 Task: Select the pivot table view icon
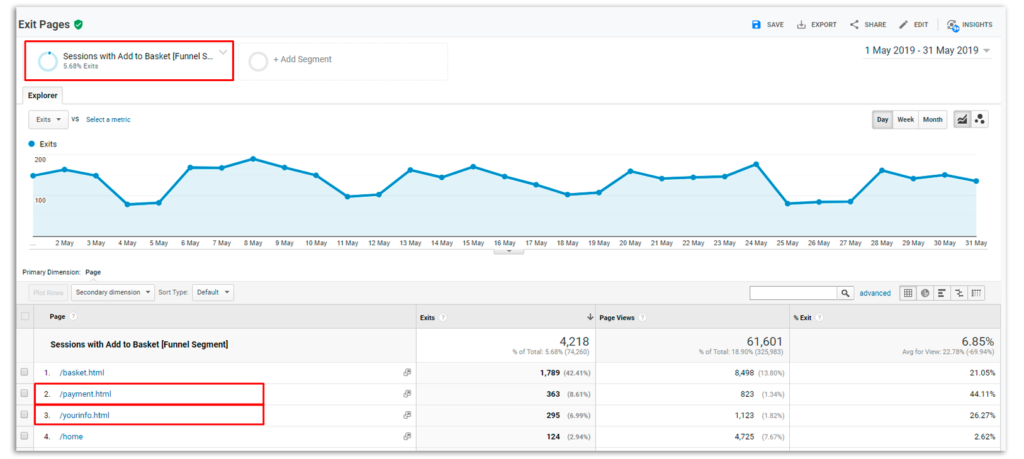pyautogui.click(x=976, y=293)
